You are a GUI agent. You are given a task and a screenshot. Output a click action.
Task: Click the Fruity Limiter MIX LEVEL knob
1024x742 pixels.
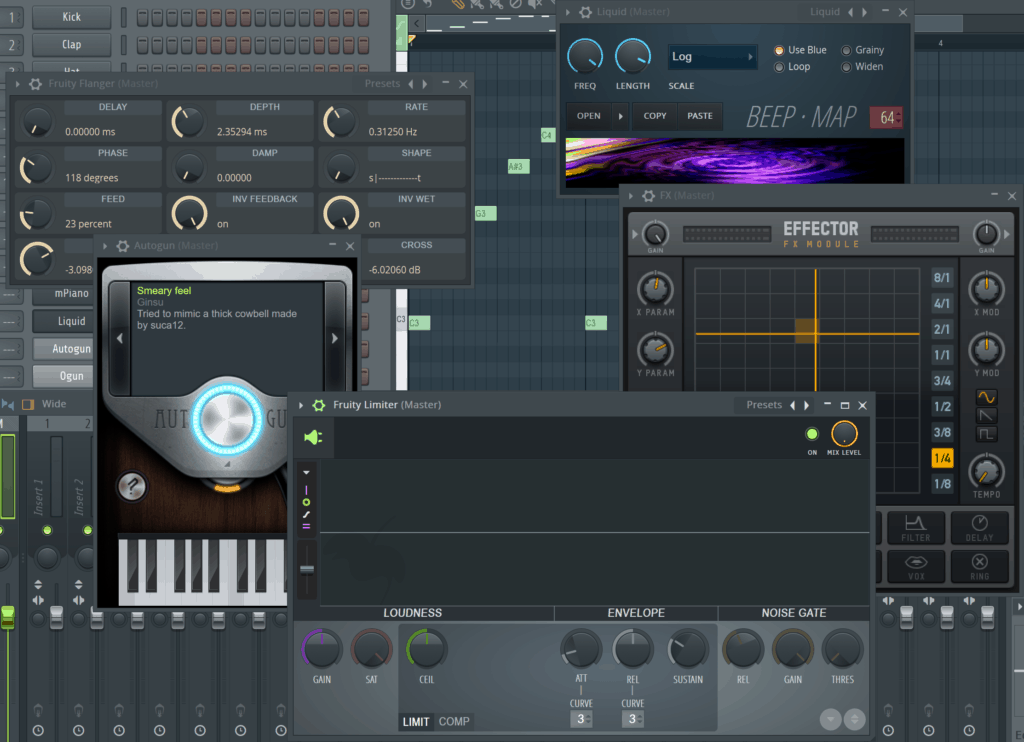tap(844, 434)
